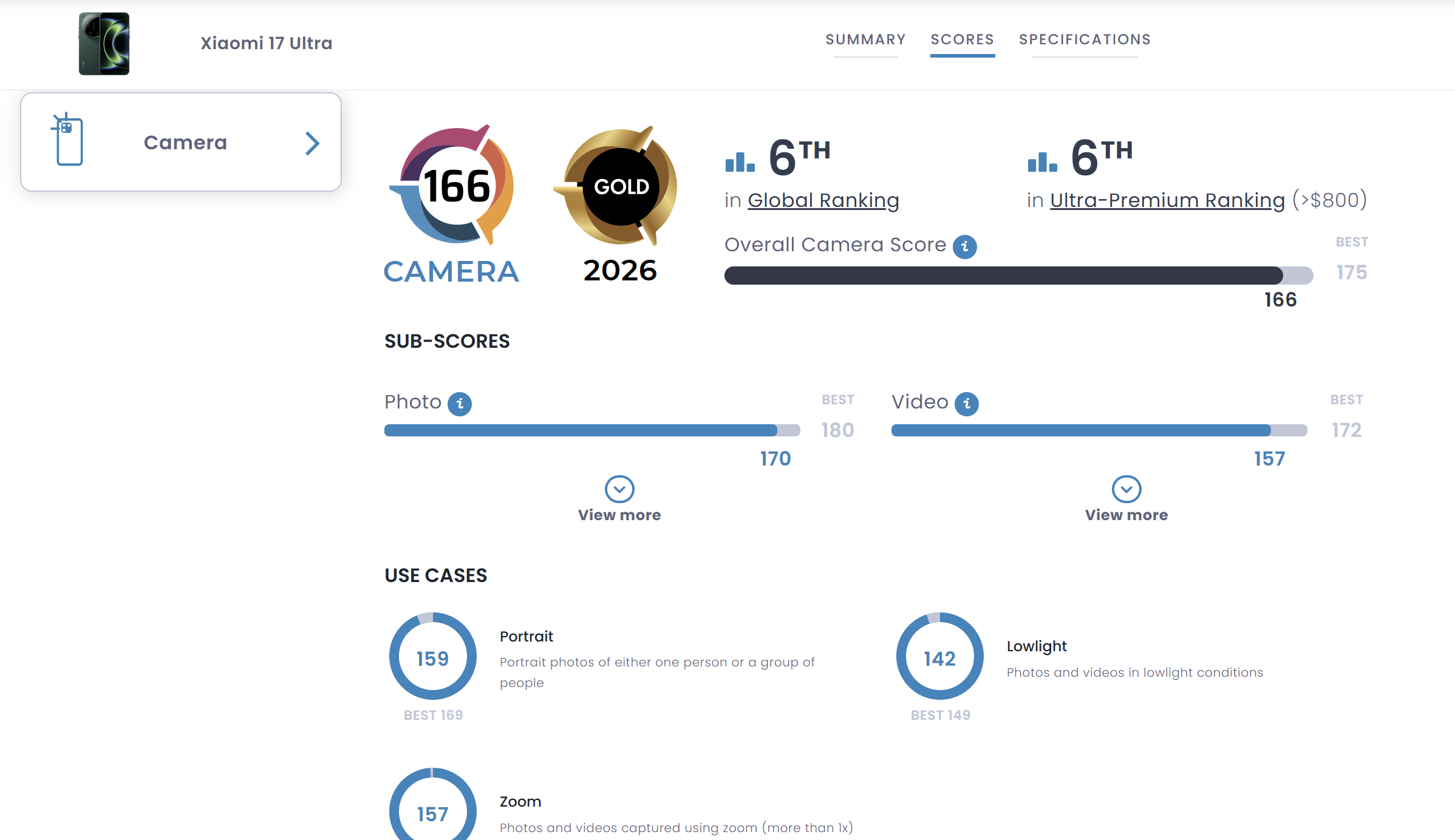Click the Photo info icon

[459, 404]
